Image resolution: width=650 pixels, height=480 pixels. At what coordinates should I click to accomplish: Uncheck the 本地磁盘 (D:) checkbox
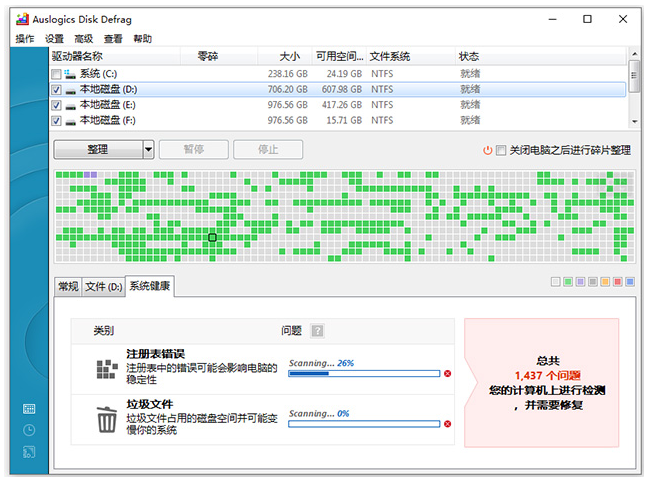[56, 90]
